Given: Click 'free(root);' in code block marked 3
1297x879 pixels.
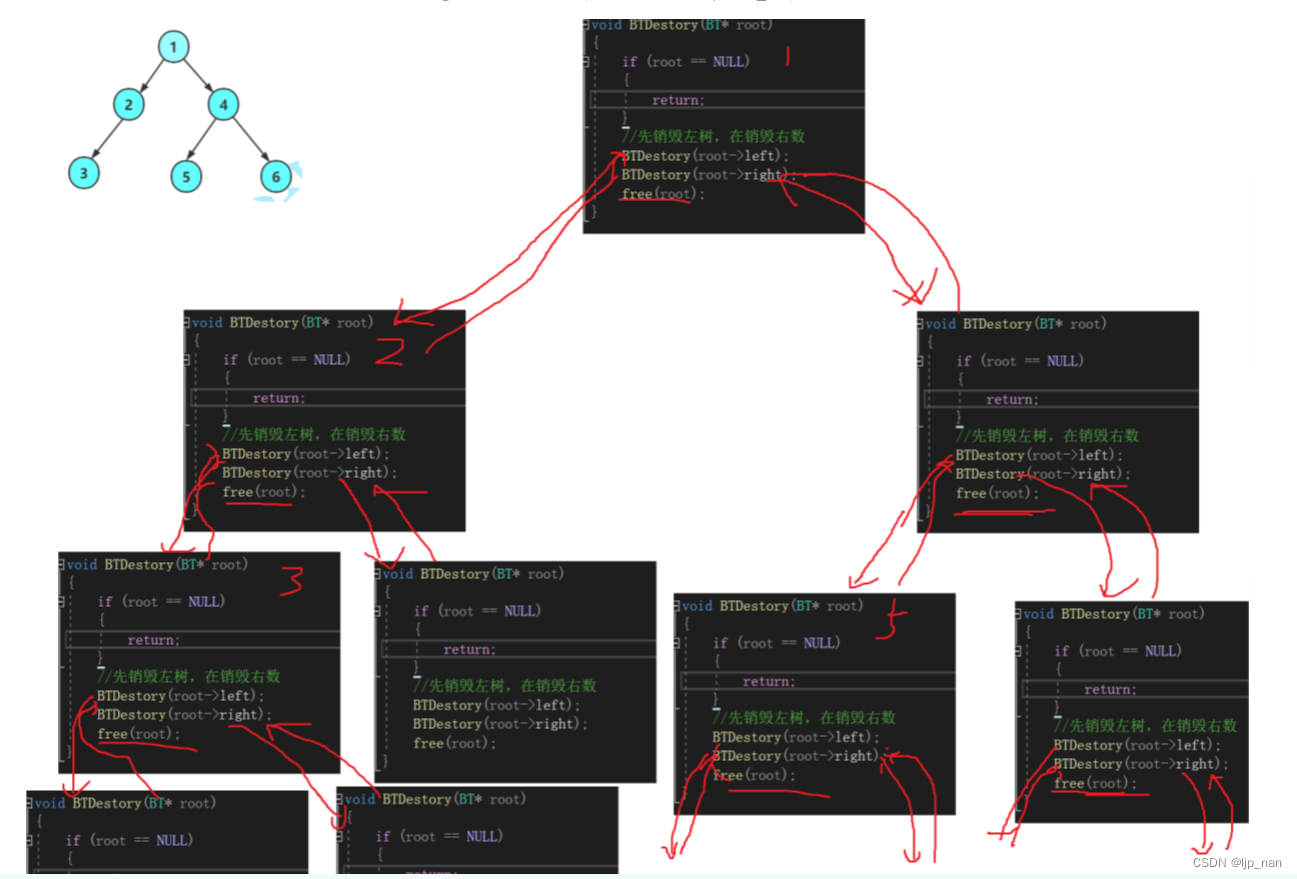Looking at the screenshot, I should [x=139, y=734].
